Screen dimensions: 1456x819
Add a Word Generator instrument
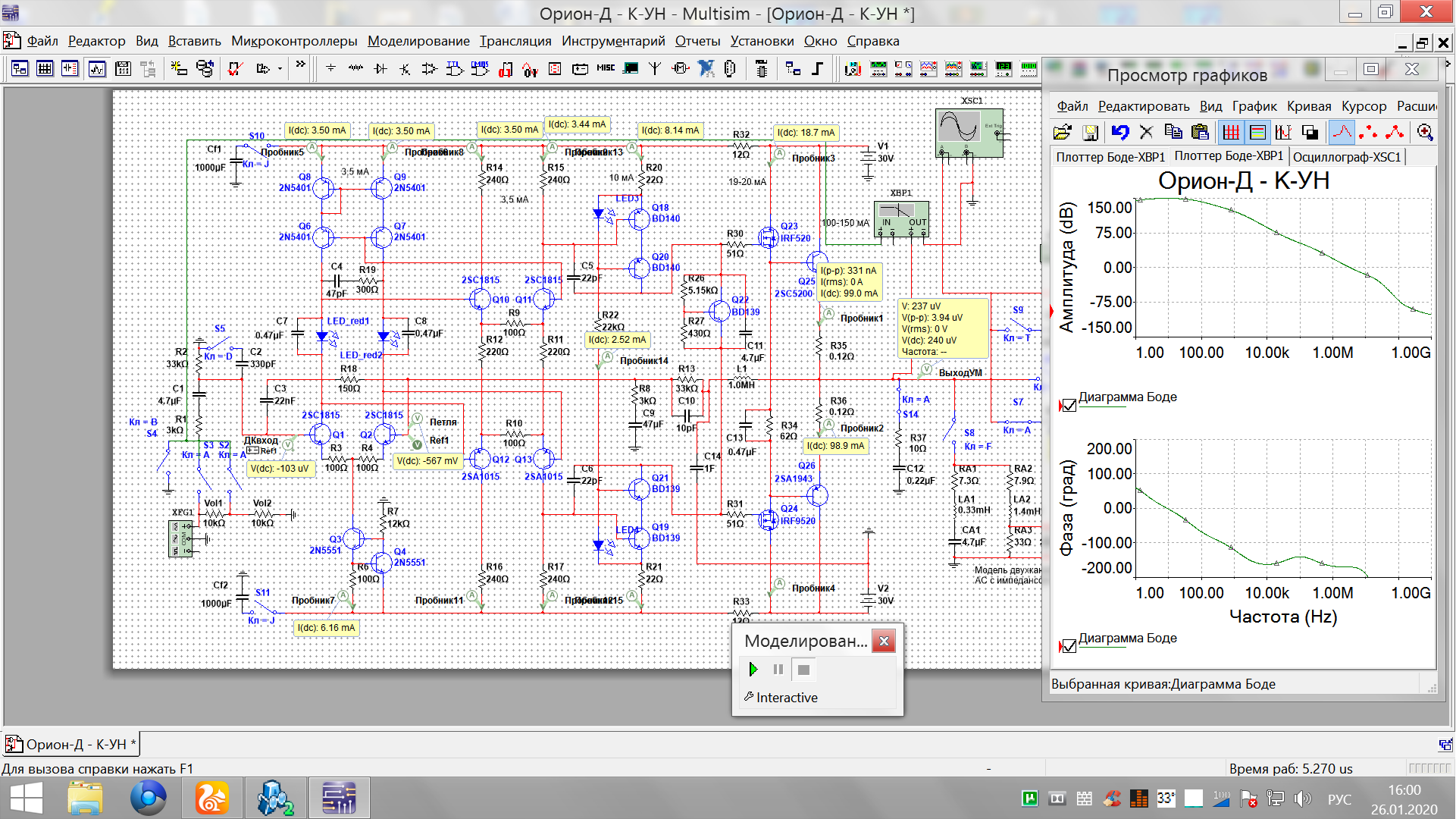click(1028, 68)
